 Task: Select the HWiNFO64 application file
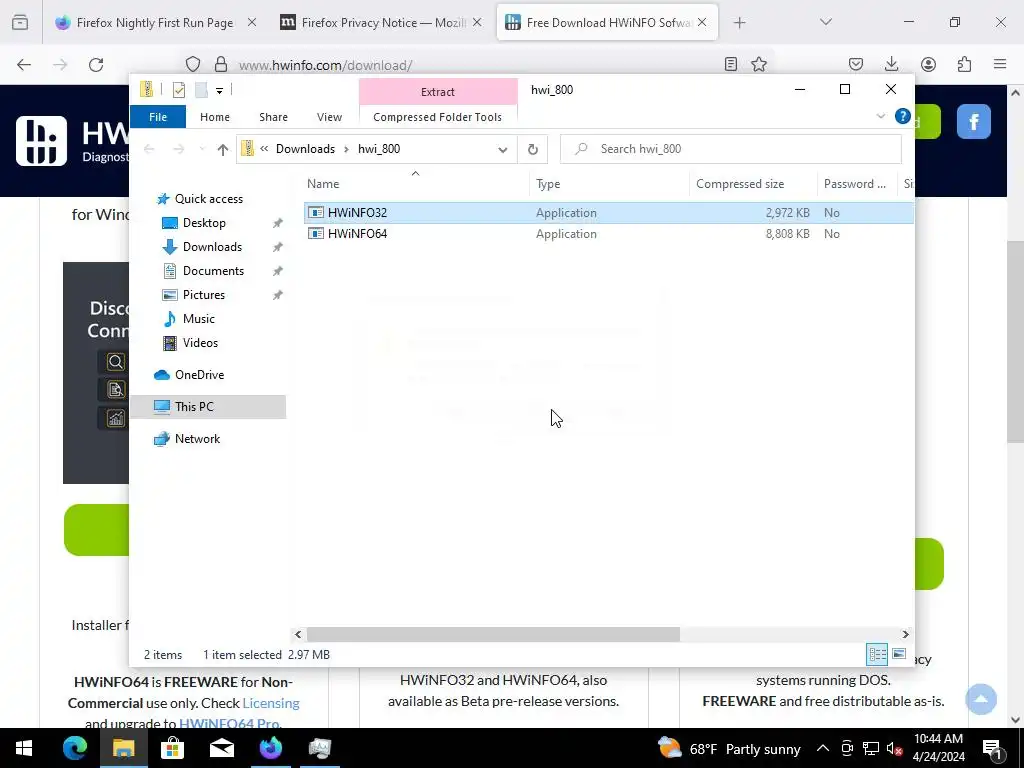[609, 234]
